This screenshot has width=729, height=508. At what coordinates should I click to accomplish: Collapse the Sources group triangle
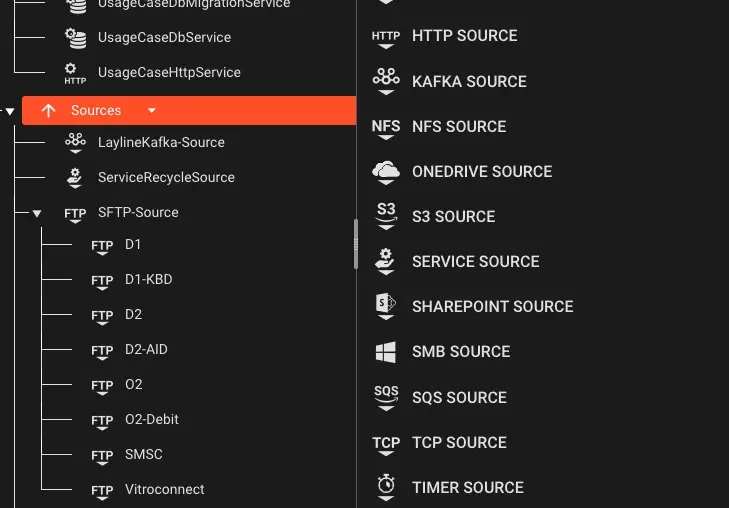(x=10, y=111)
